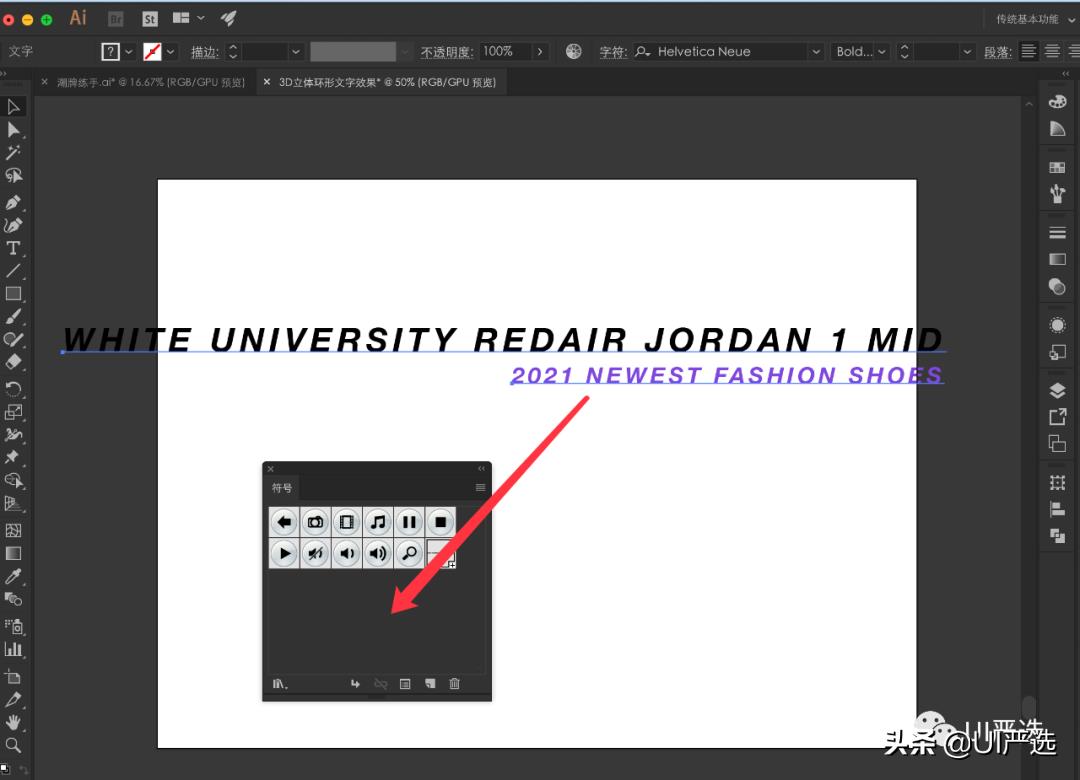Close the Symbols panel
Viewport: 1080px width, 780px height.
[x=271, y=469]
